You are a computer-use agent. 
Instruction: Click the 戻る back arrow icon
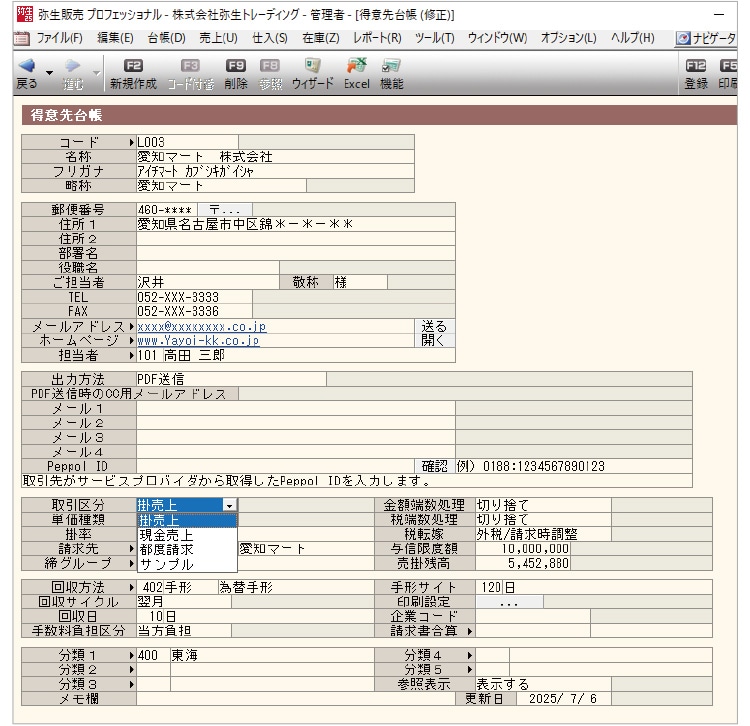27,66
